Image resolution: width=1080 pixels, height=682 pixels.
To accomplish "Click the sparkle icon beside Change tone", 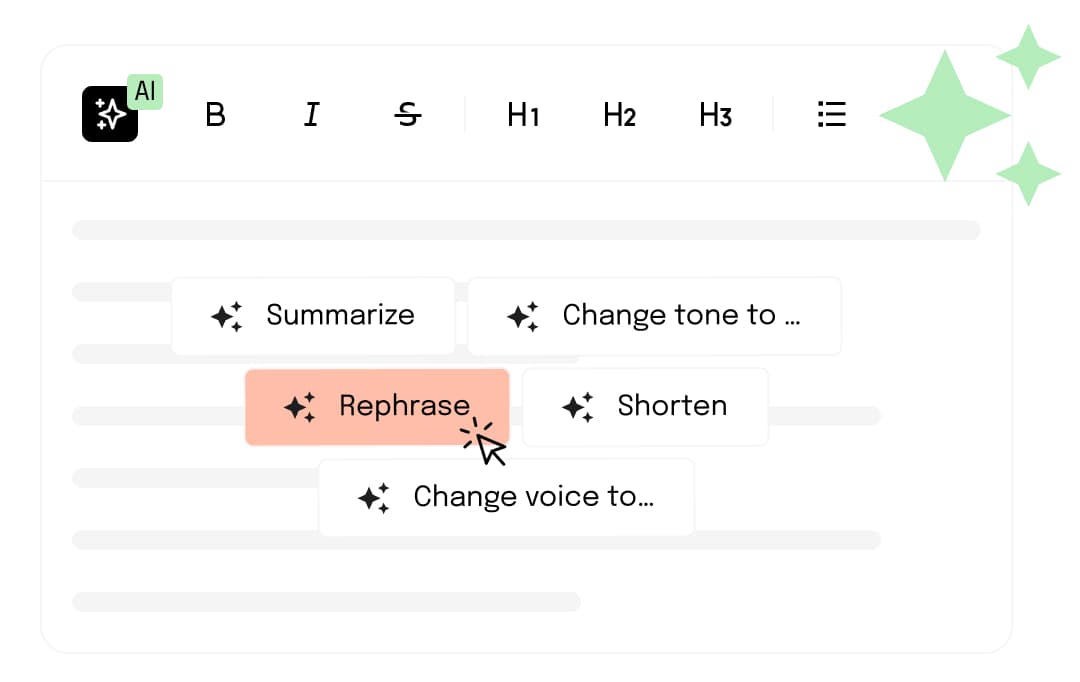I will (x=523, y=316).
